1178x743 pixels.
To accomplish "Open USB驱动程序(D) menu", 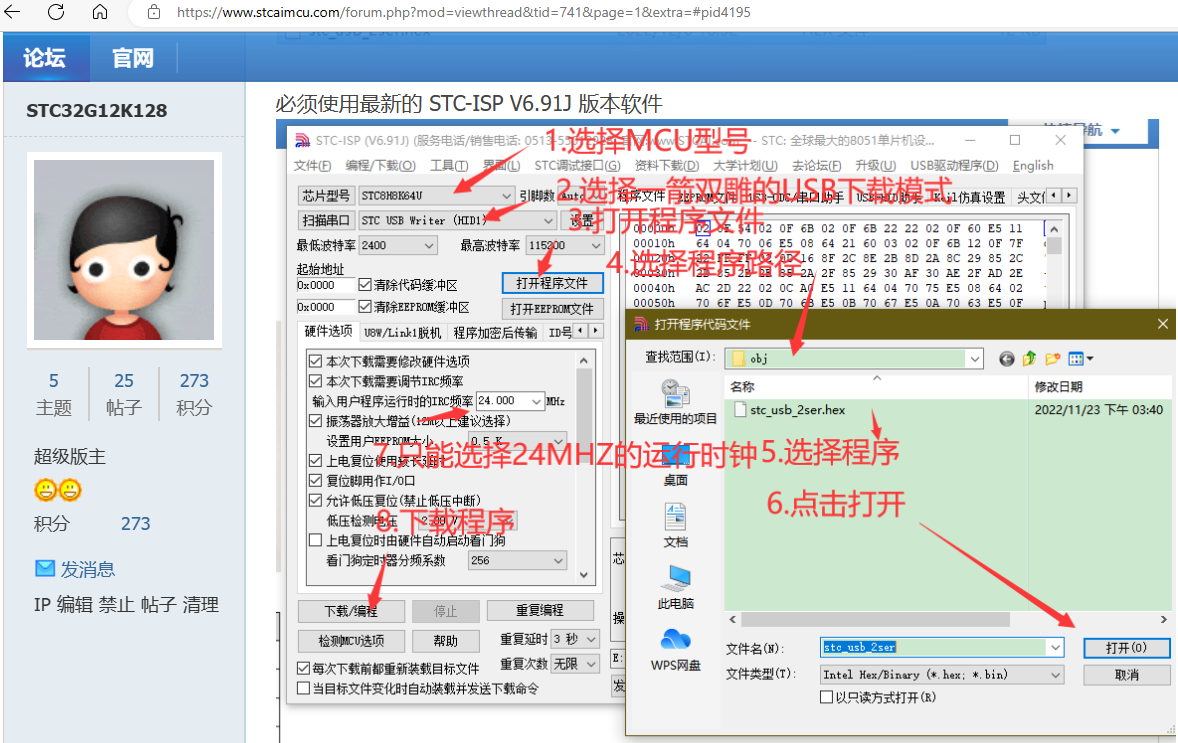I will point(954,165).
